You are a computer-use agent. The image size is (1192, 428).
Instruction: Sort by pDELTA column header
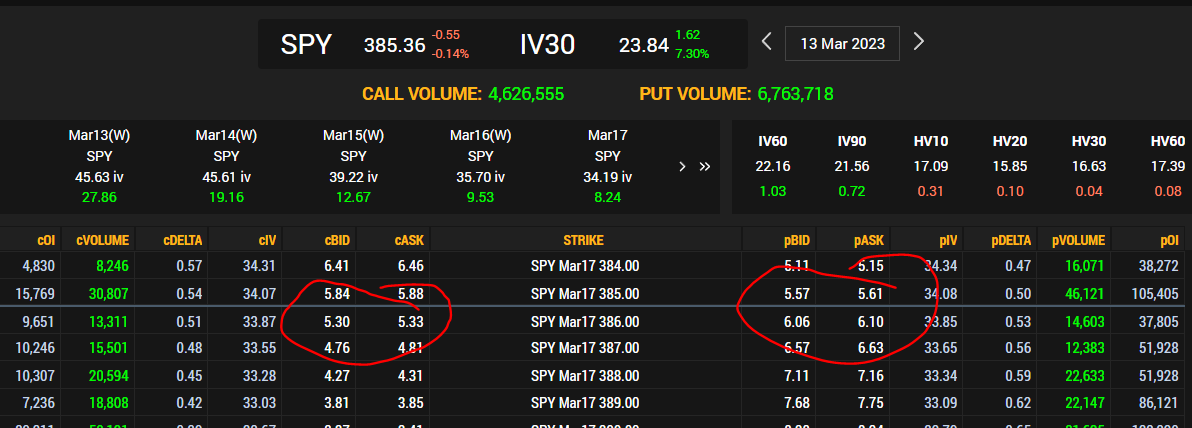(1010, 240)
